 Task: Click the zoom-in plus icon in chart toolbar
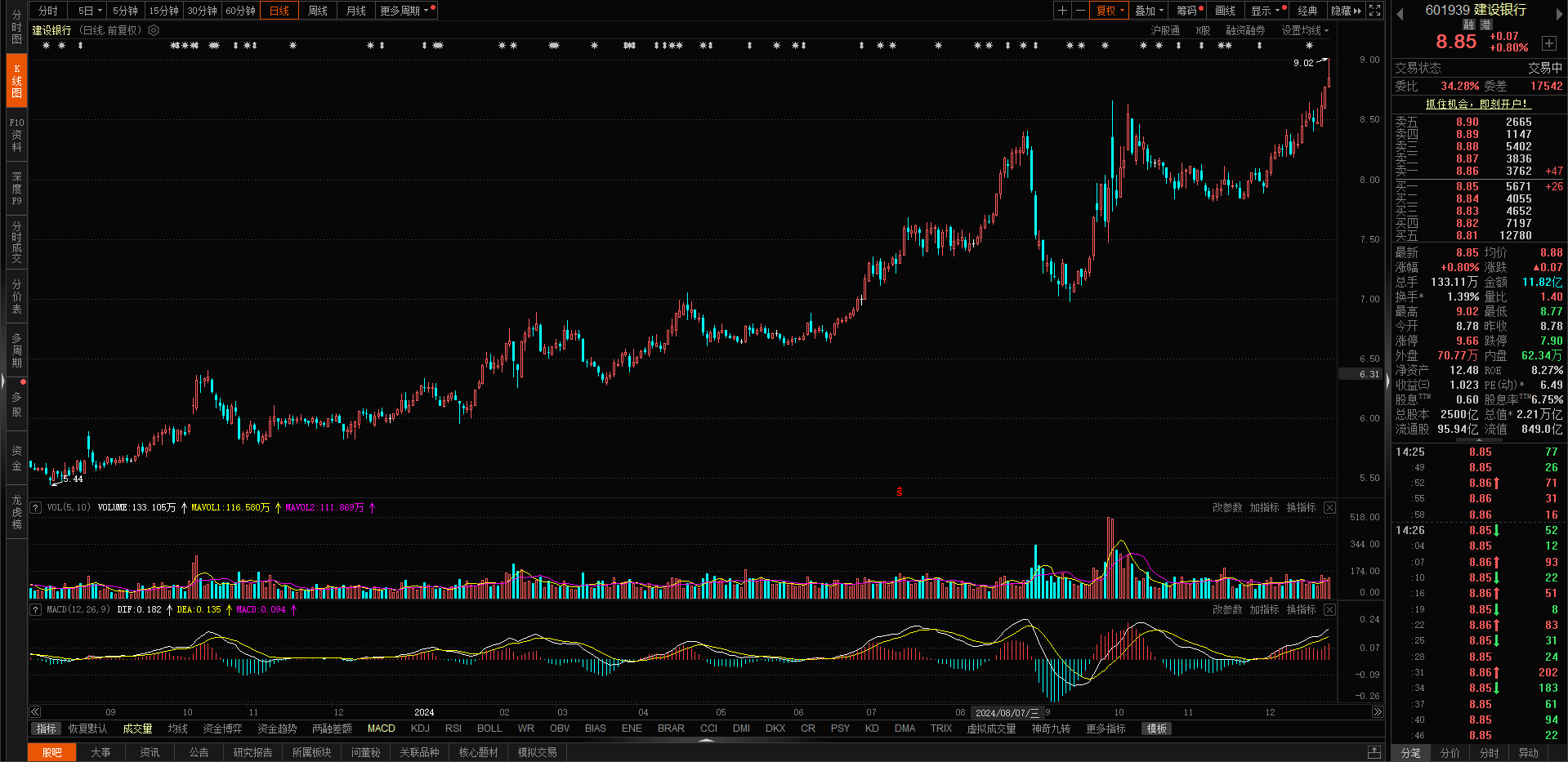[x=1062, y=11]
